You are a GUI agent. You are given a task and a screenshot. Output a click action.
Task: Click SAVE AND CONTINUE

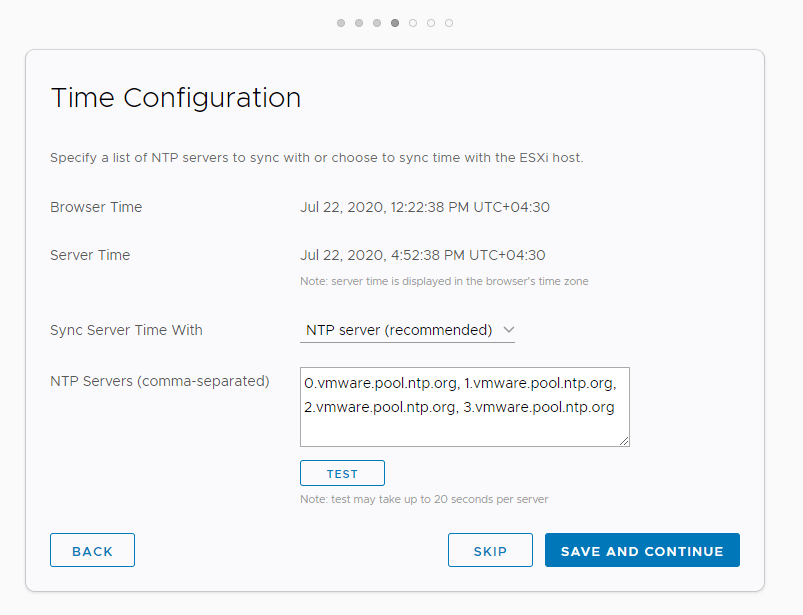(x=642, y=551)
